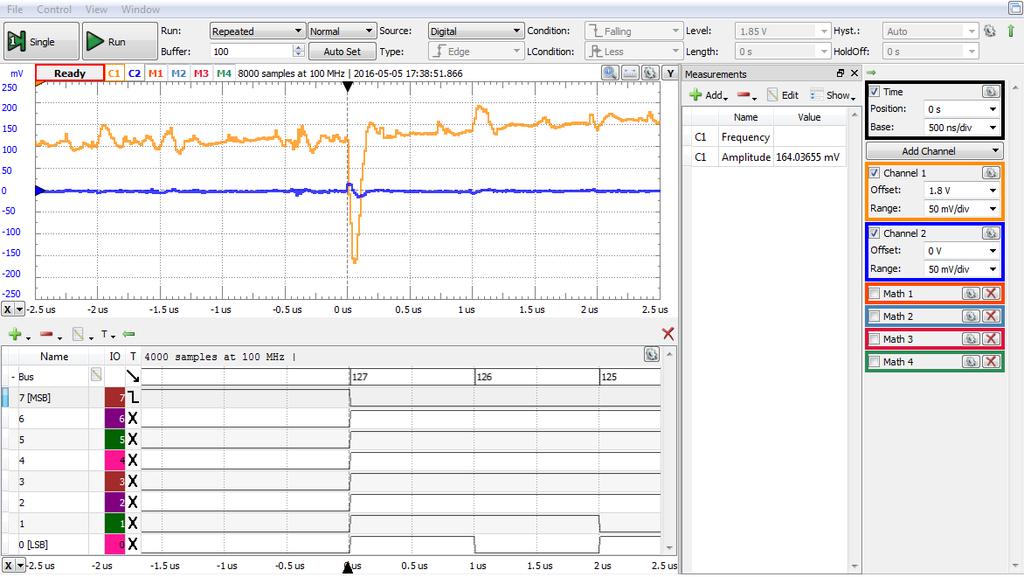1024x577 pixels.
Task: Toggle the Y cursor button above plot
Action: pyautogui.click(x=669, y=73)
